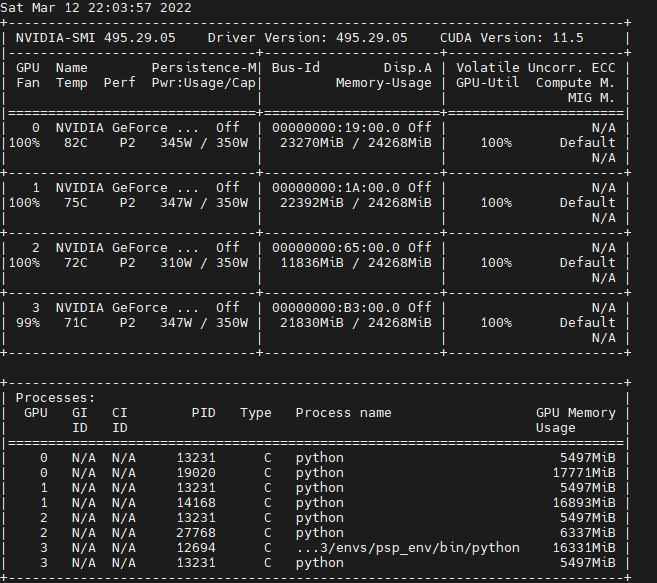Click PID '27768'
This screenshot has height=583, width=657.
point(196,533)
